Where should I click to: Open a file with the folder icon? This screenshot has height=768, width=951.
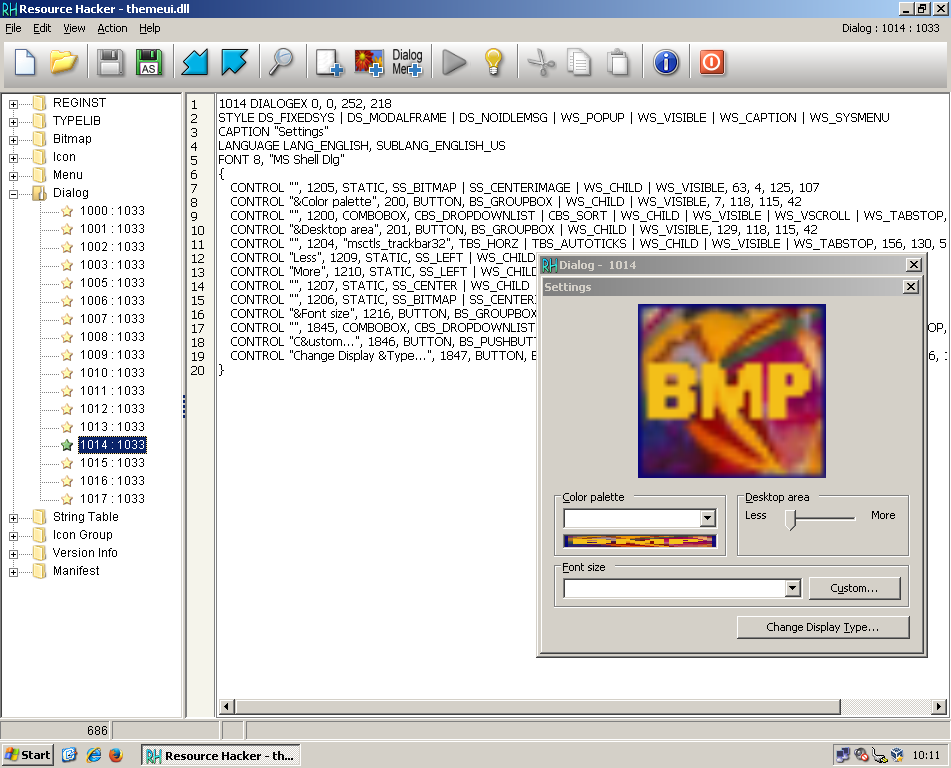coord(64,62)
